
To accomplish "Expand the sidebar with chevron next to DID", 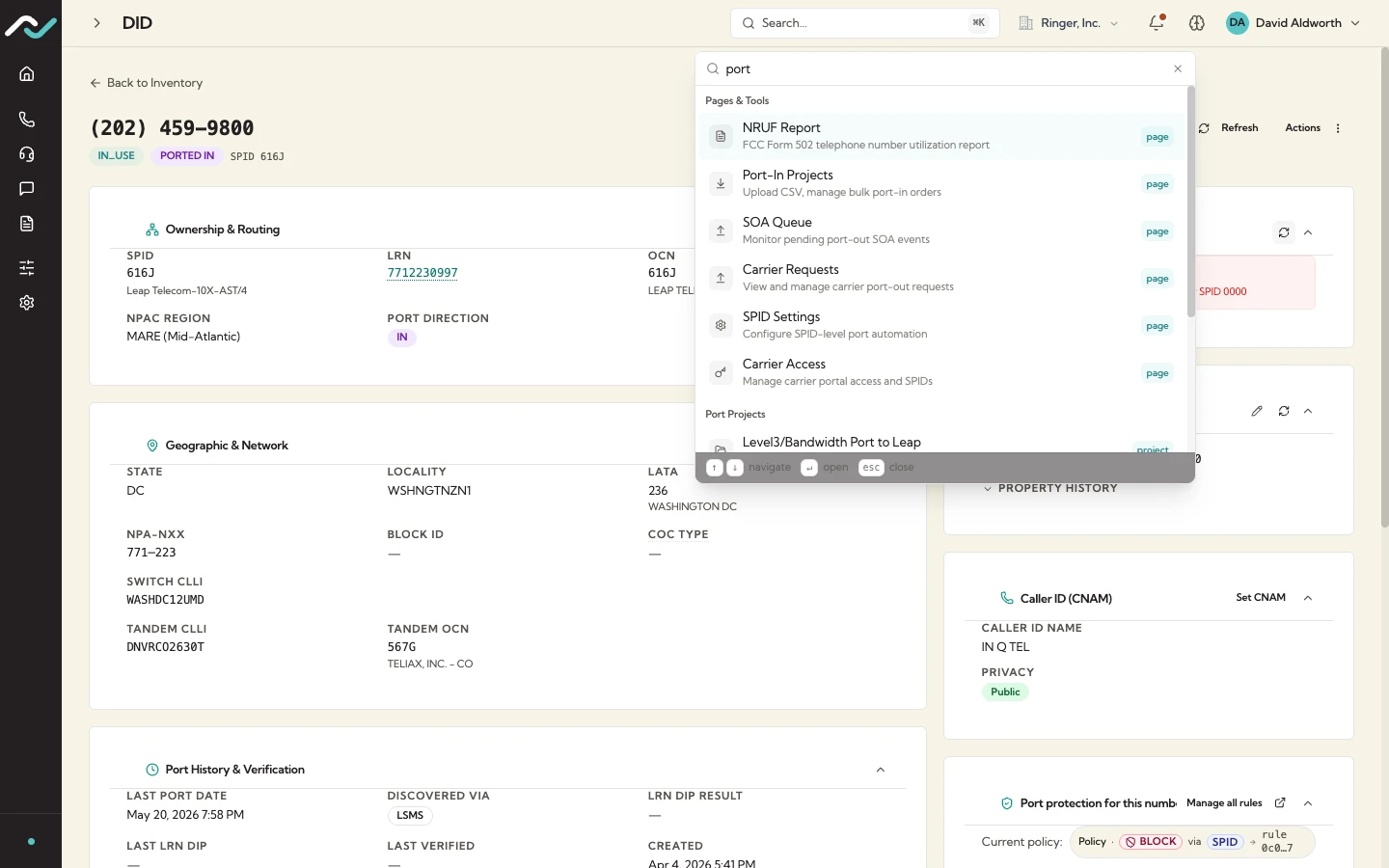I will (x=96, y=23).
